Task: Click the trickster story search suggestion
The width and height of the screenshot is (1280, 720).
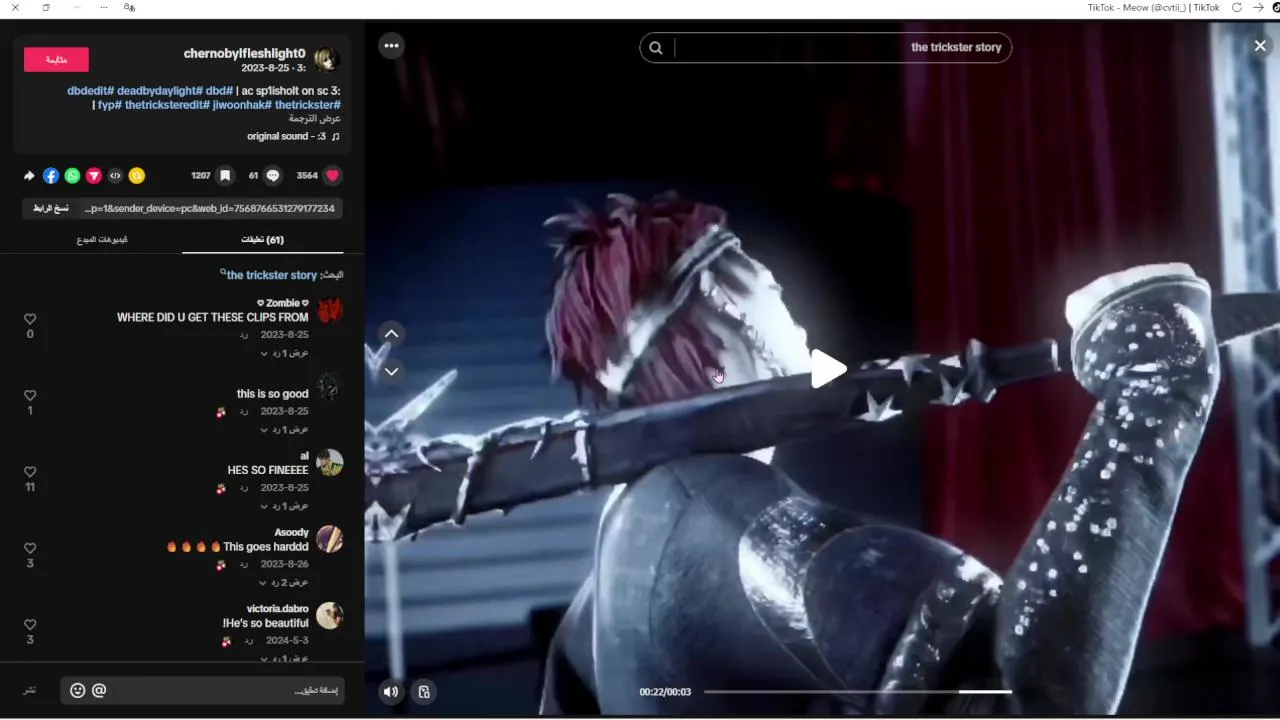Action: coord(271,275)
